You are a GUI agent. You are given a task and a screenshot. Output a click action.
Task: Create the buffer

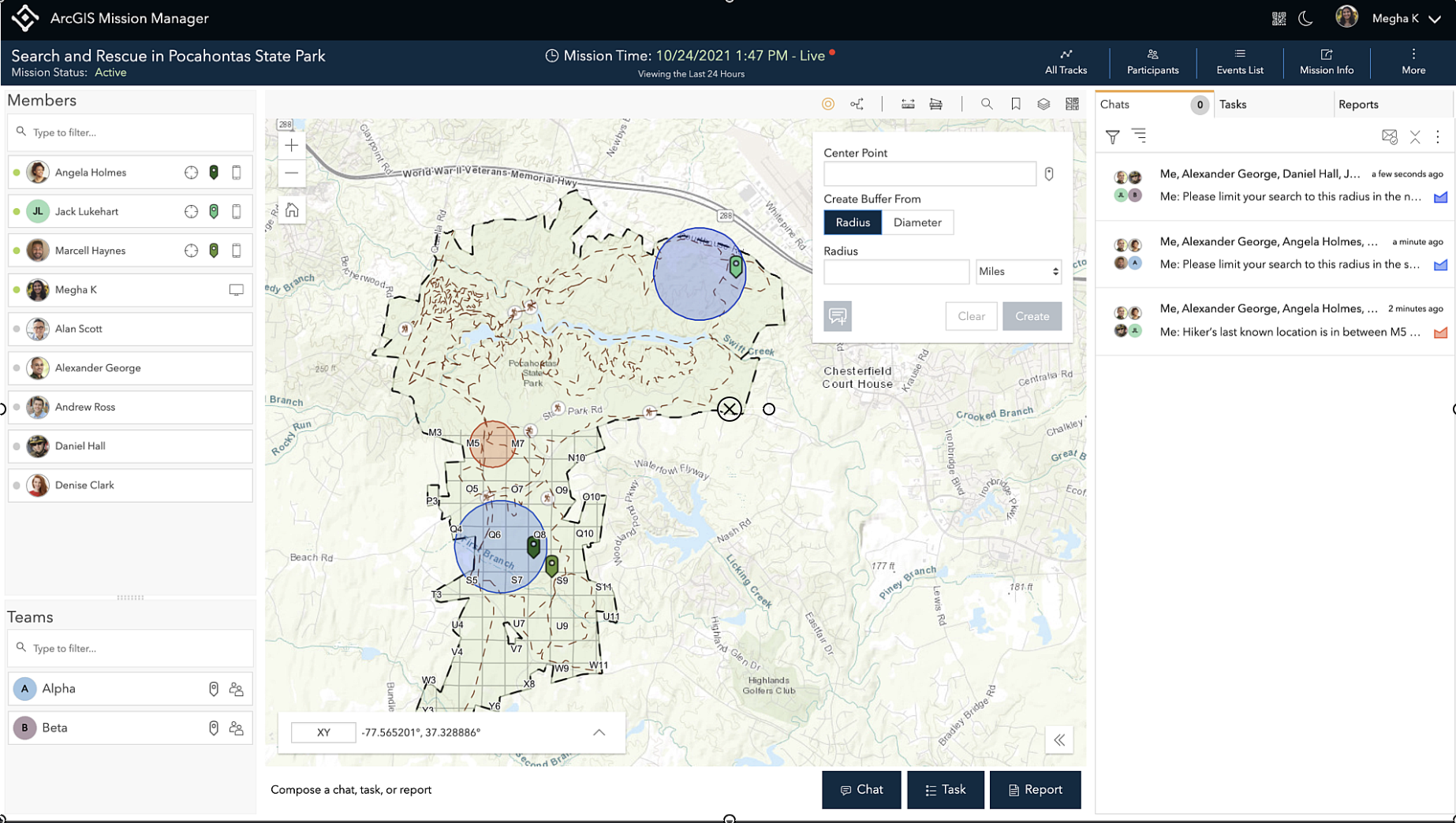1032,316
